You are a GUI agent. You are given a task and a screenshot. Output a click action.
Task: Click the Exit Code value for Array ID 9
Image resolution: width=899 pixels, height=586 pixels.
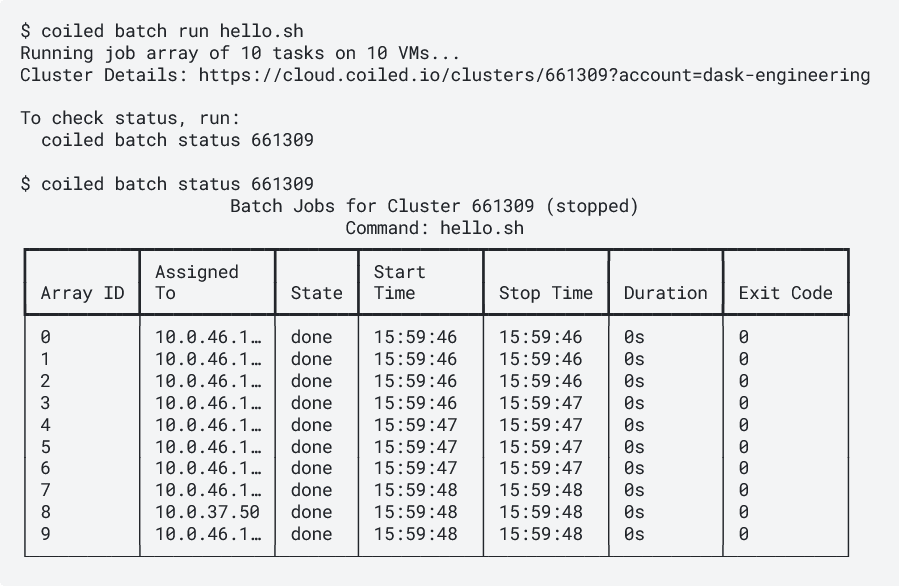pos(743,534)
